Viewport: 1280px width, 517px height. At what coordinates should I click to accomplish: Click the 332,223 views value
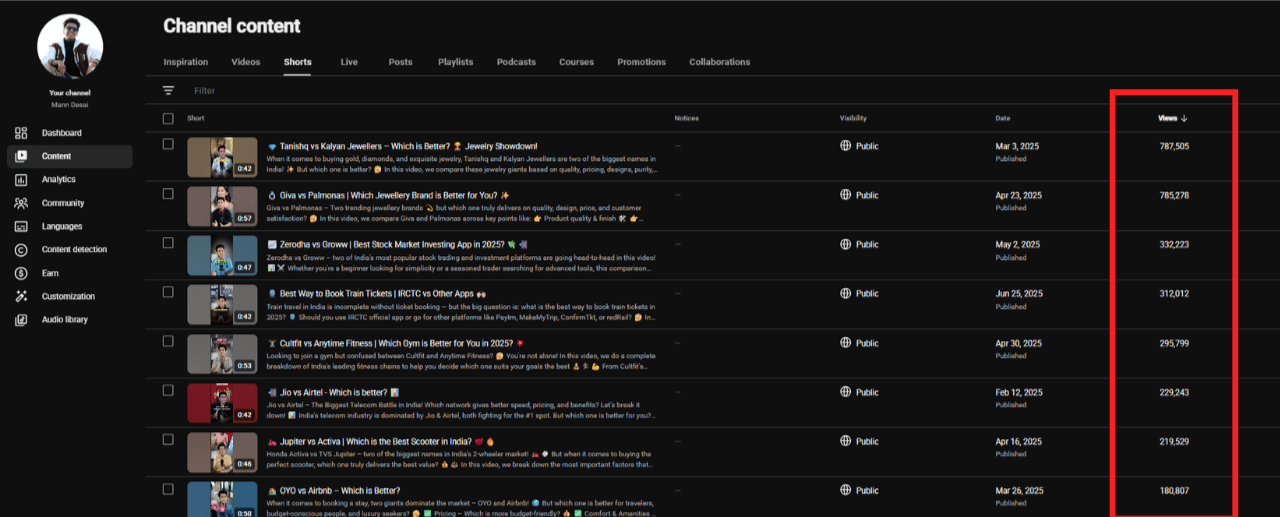[1174, 244]
